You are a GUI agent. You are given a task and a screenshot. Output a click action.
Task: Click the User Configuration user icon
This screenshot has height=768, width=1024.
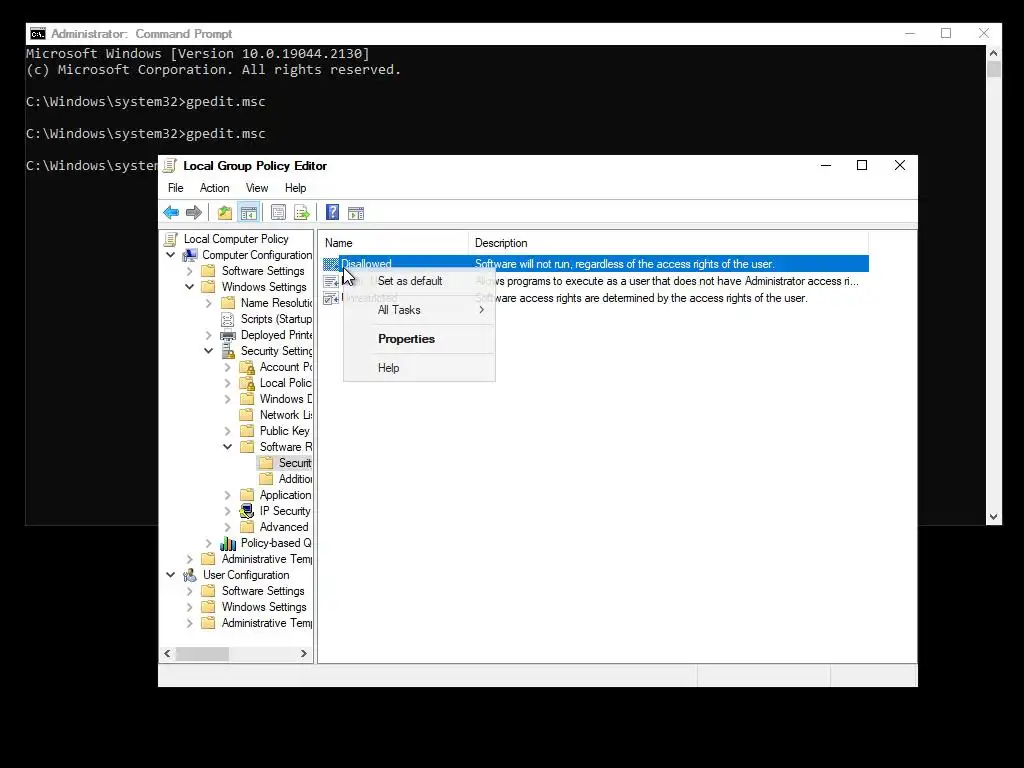pyautogui.click(x=190, y=575)
